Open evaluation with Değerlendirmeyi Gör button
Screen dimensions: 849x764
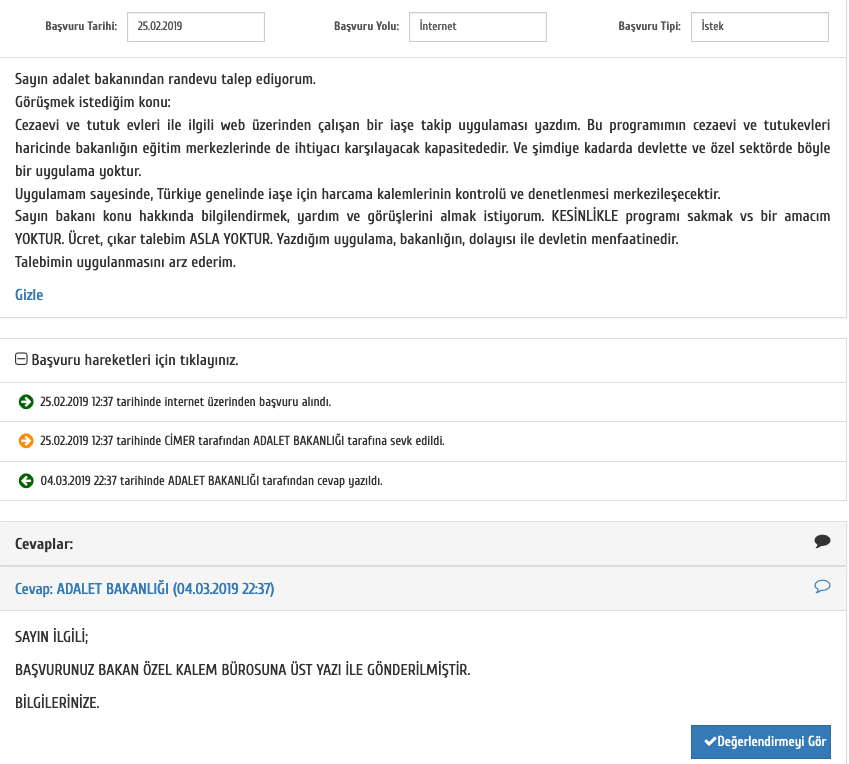coord(761,742)
